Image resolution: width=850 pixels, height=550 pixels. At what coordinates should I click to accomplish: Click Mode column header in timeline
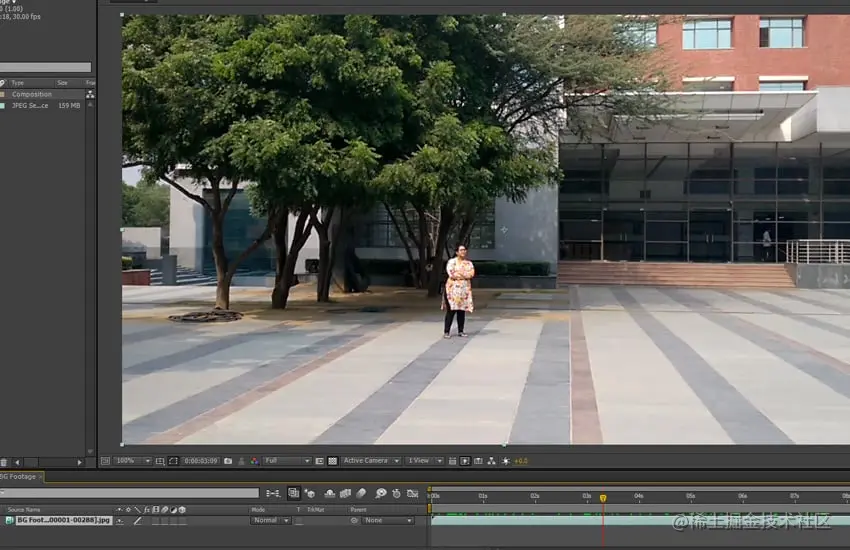click(x=258, y=510)
